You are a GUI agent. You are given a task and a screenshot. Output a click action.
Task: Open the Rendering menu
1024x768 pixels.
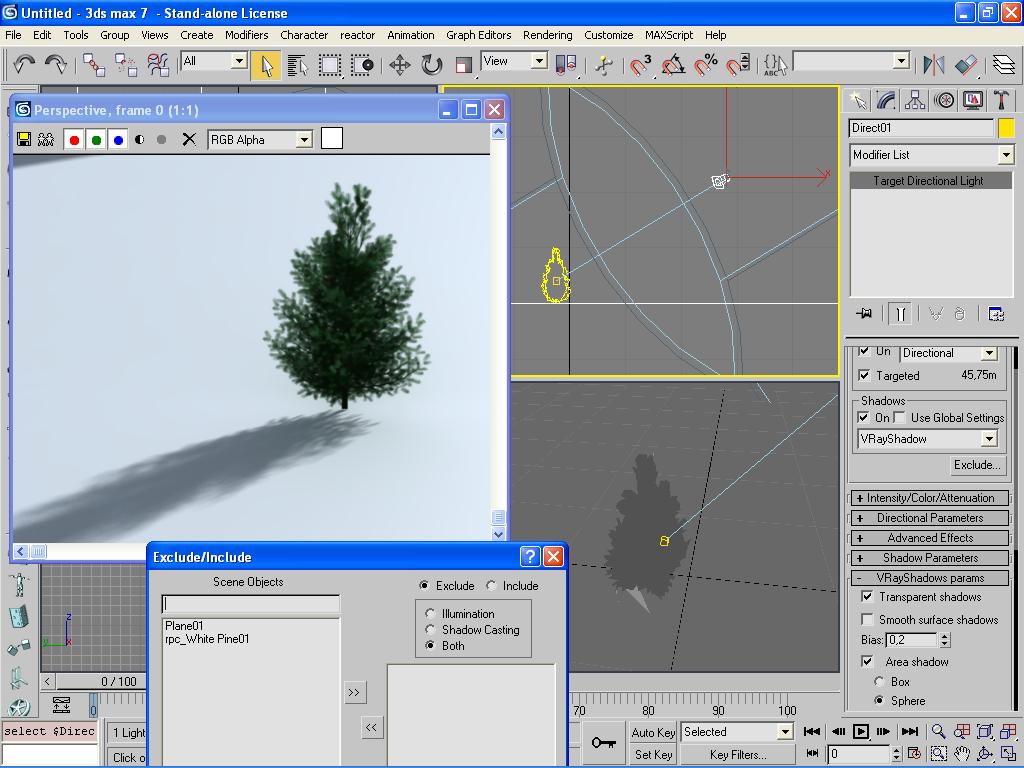[548, 35]
